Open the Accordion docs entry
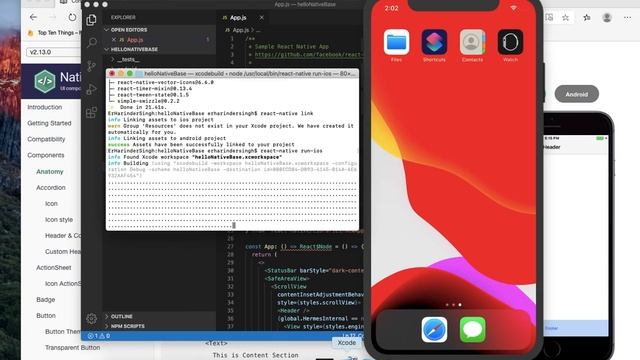Screen dimensions: 640x360 [x=51, y=187]
